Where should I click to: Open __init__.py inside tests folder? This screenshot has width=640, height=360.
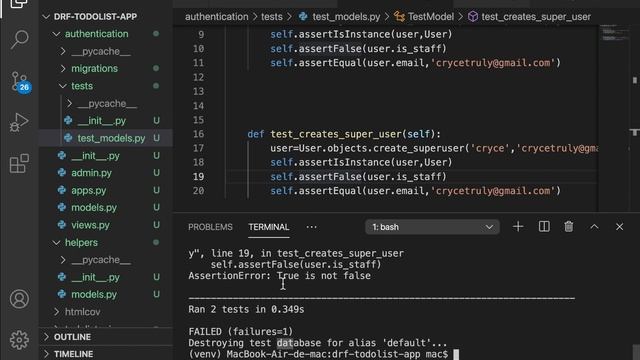[102, 121]
